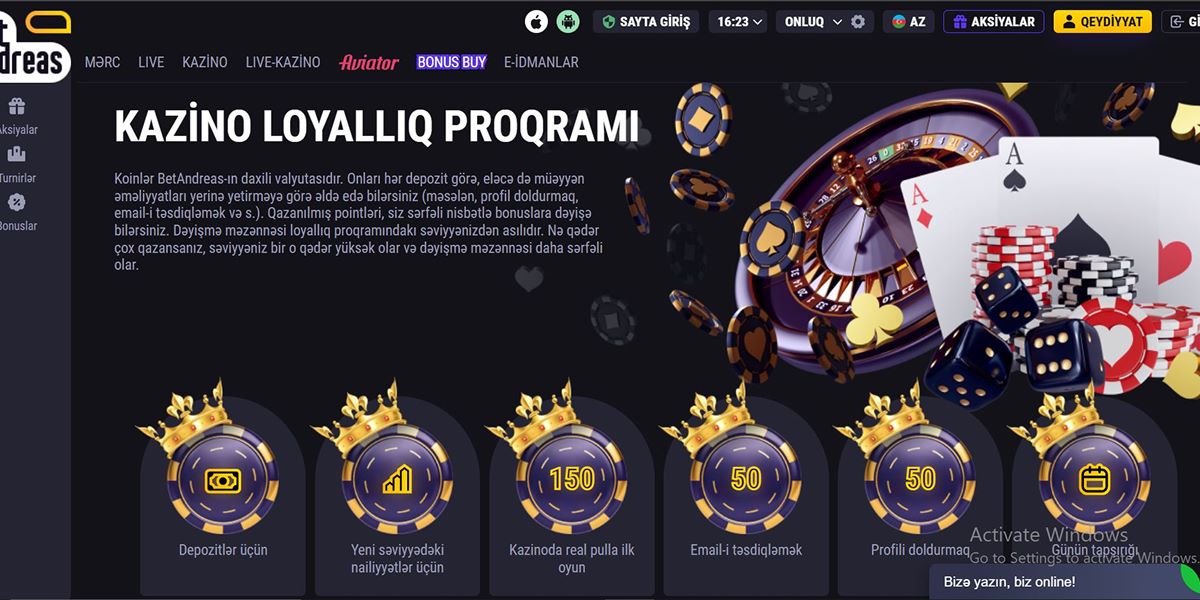This screenshot has width=1200, height=600.
Task: Select the Depozitlər üçün cash chip icon
Action: (x=223, y=481)
